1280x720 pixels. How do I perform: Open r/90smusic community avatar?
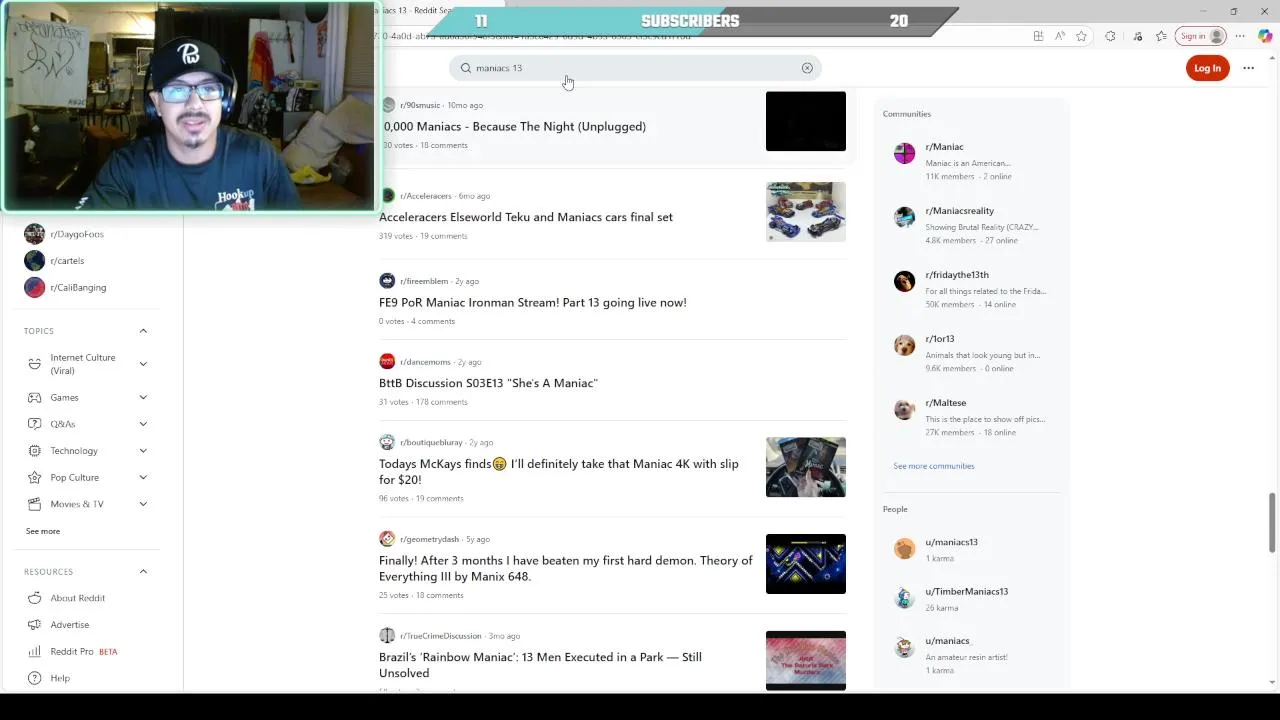point(387,105)
